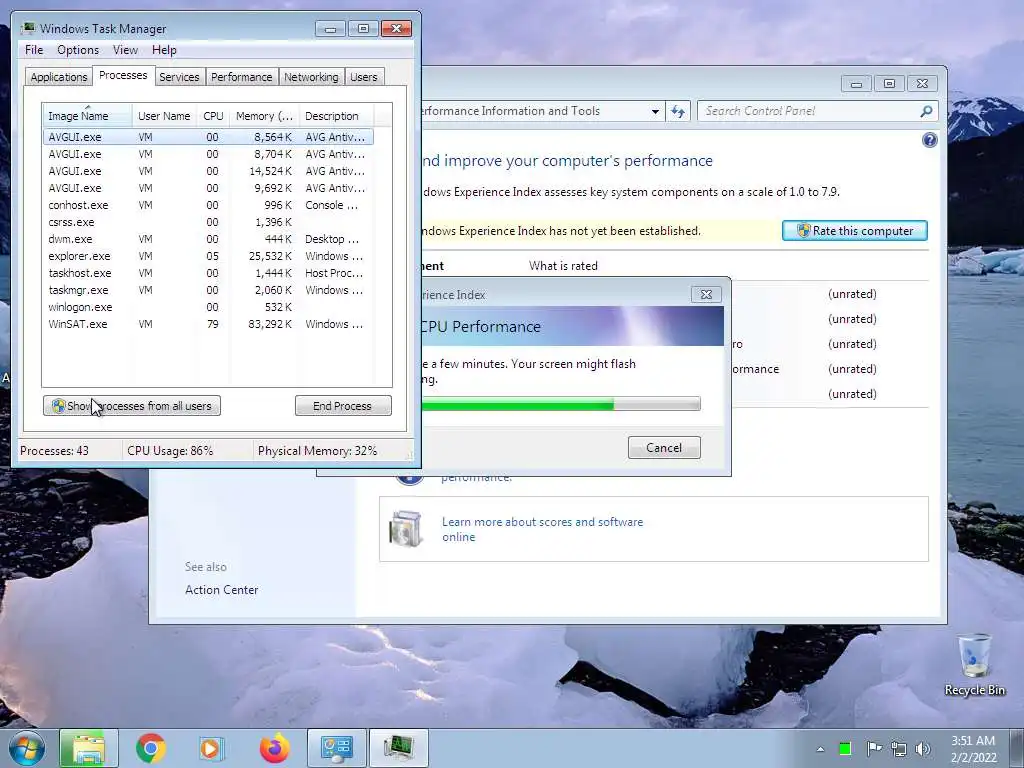Click the CPU Usage: 86% status text

[170, 451]
